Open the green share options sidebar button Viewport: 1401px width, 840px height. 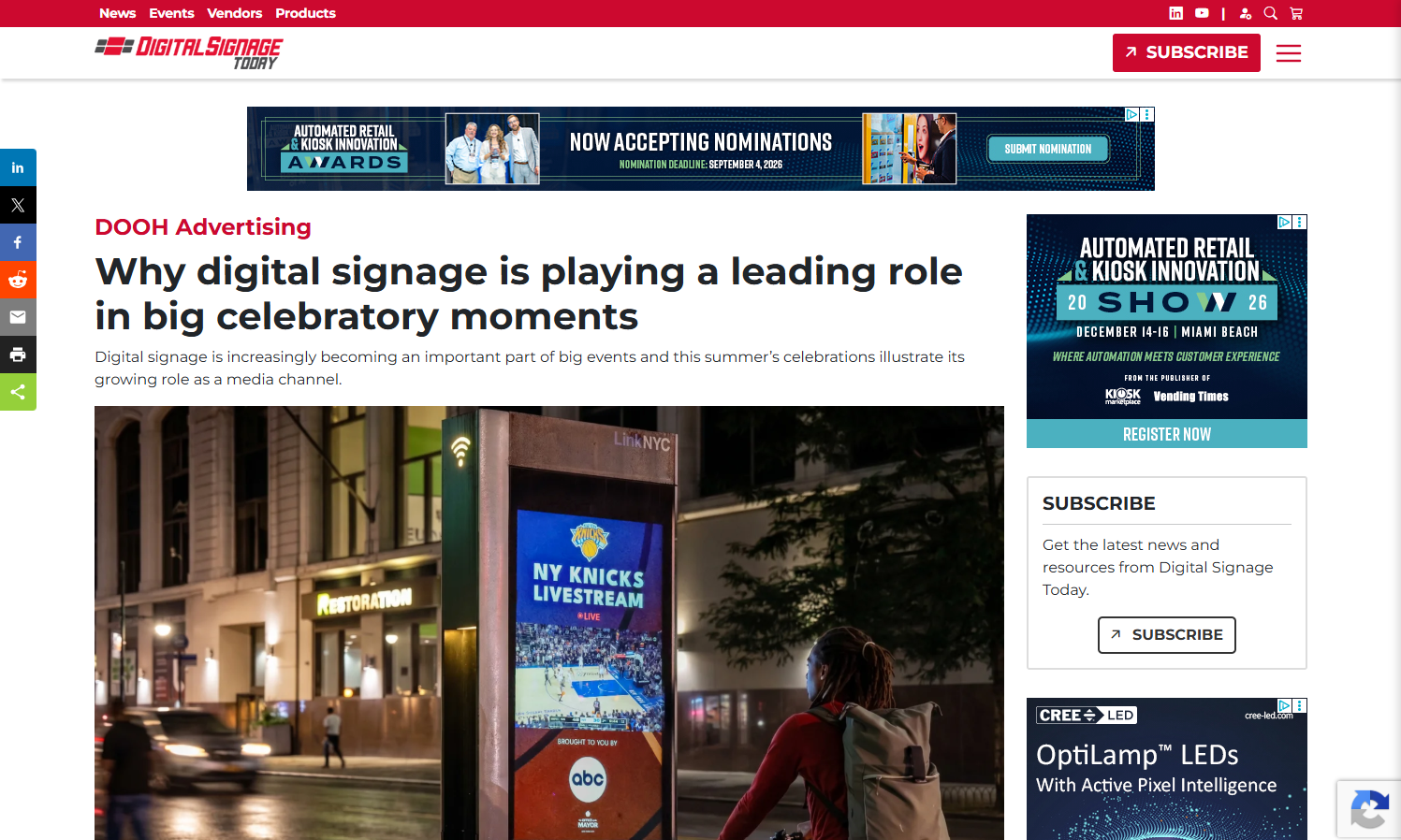pyautogui.click(x=18, y=392)
